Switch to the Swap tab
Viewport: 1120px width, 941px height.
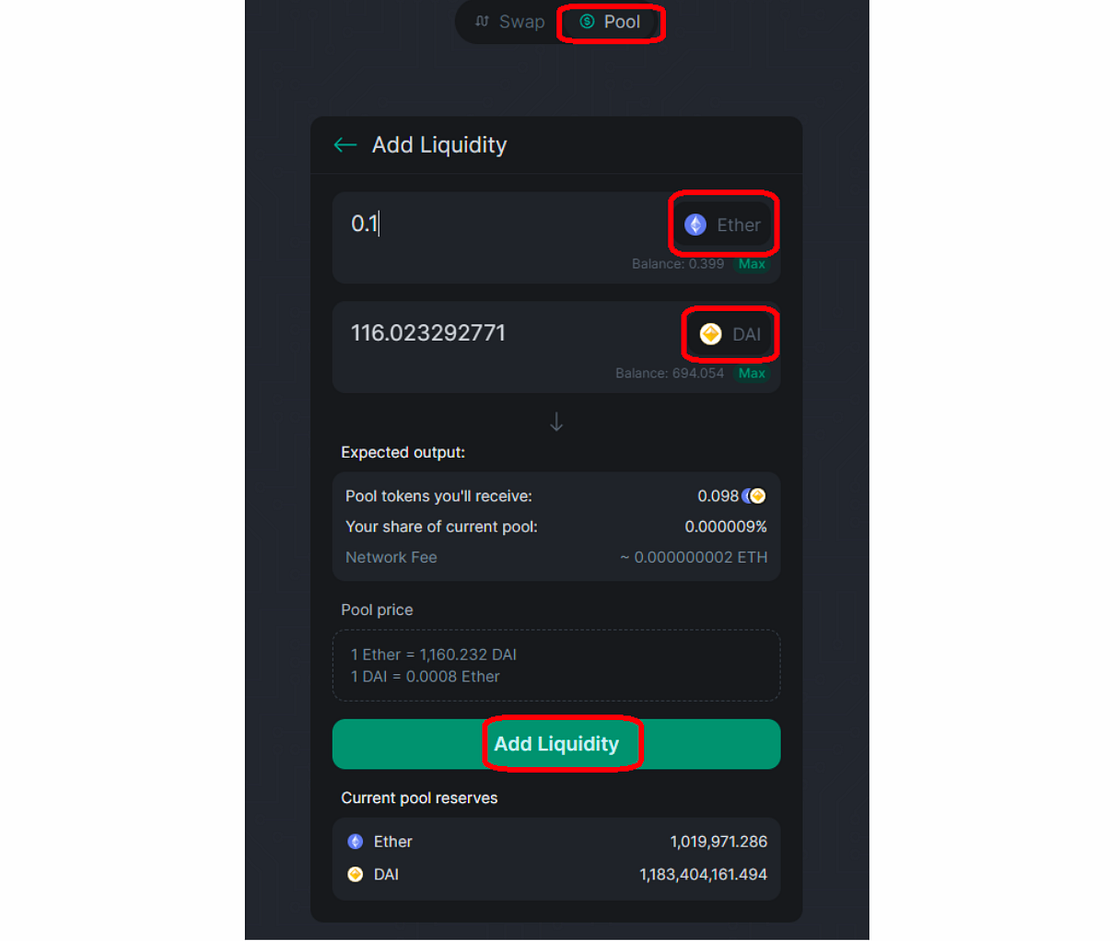click(x=509, y=22)
